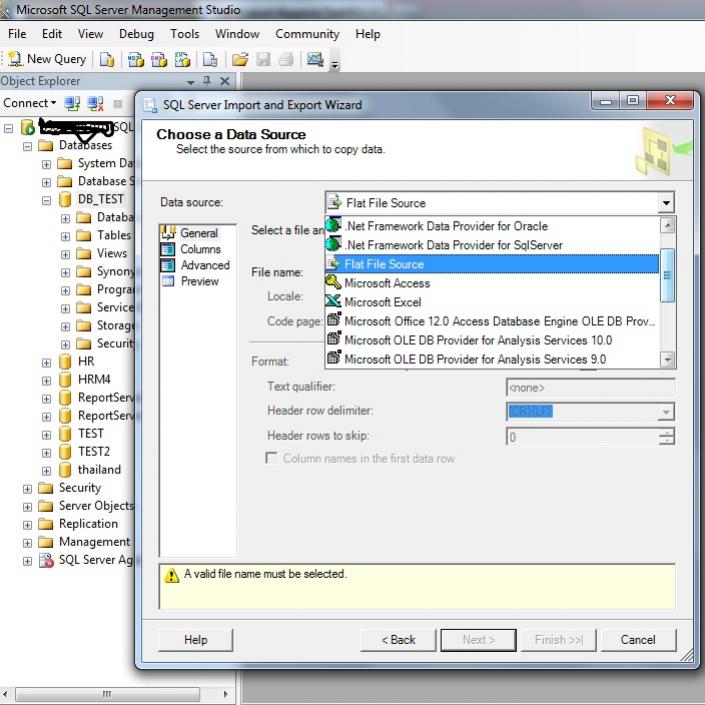Click the DB_TEST database cylinder icon
Screen dimensions: 705x705
(65, 199)
